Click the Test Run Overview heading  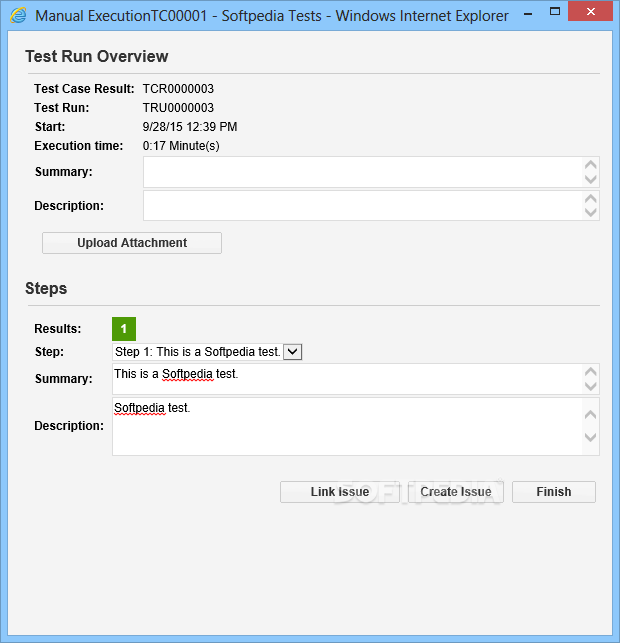click(x=97, y=57)
